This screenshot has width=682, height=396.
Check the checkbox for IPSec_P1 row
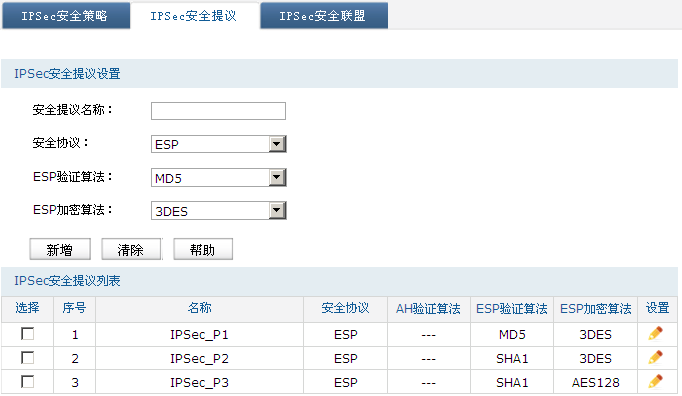pyautogui.click(x=27, y=334)
